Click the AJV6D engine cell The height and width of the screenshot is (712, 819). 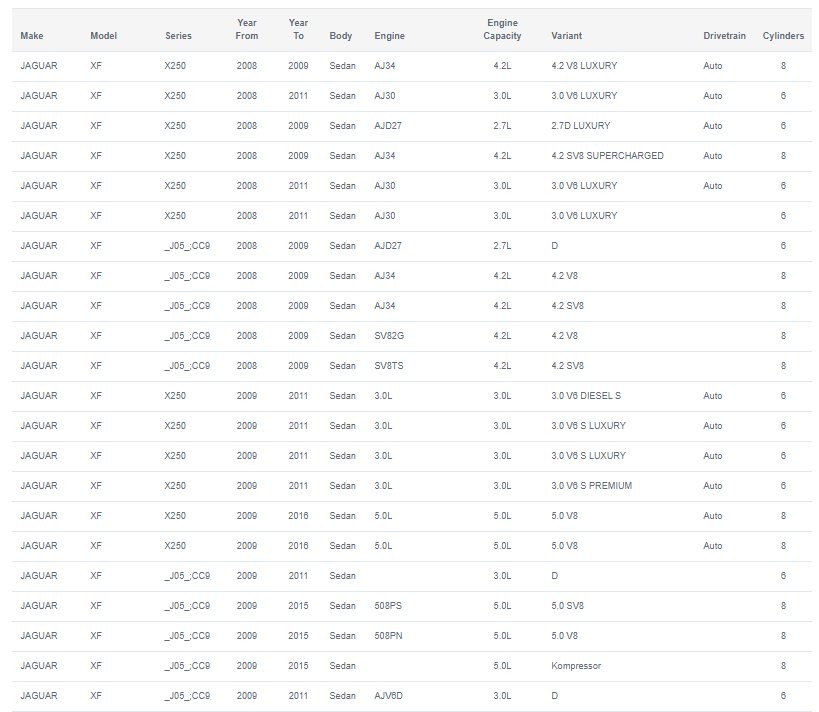coord(389,696)
